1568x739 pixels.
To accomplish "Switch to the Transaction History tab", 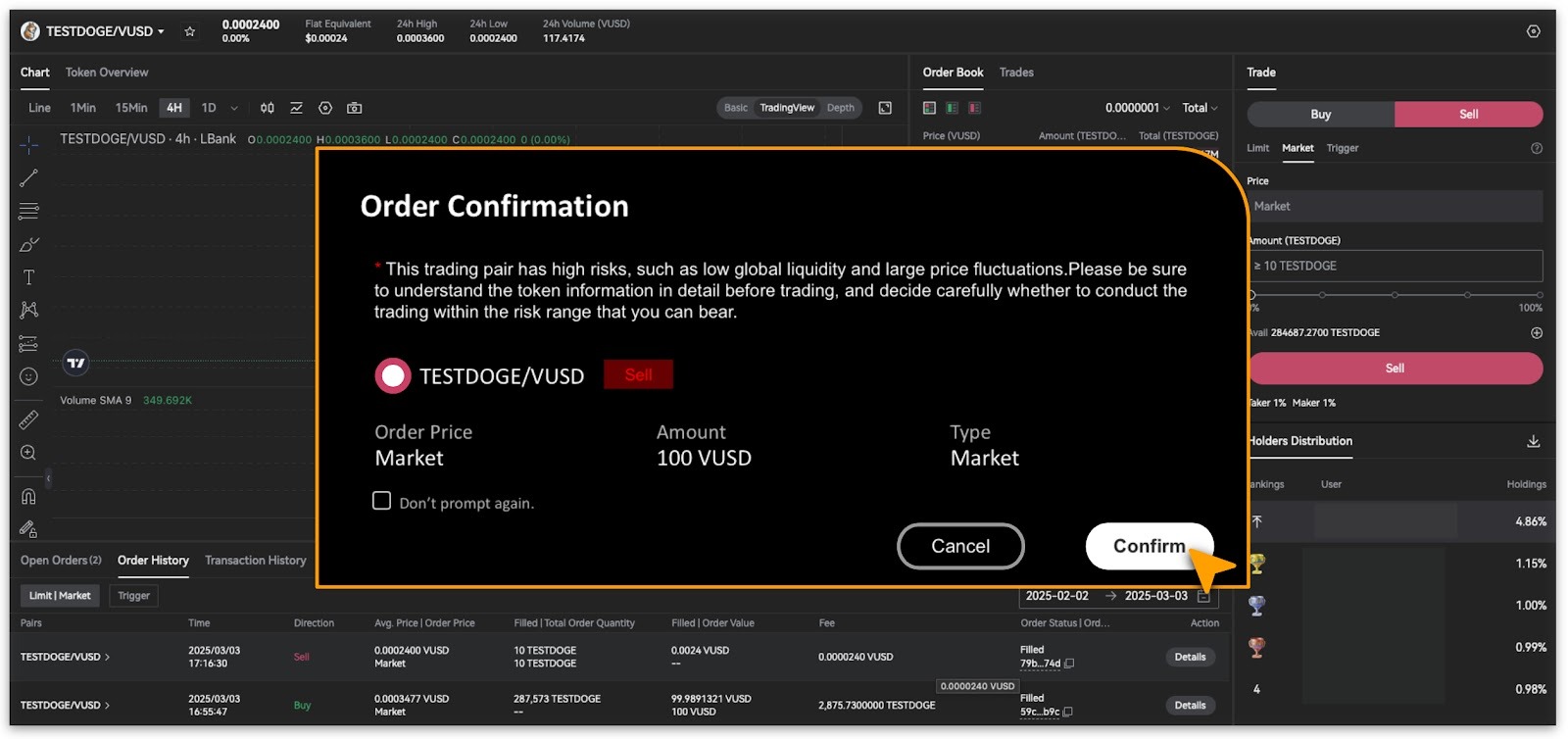I will point(256,561).
